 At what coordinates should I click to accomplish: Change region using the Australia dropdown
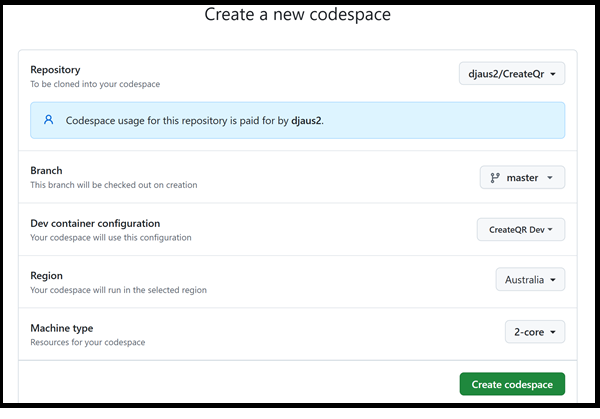pyautogui.click(x=530, y=280)
